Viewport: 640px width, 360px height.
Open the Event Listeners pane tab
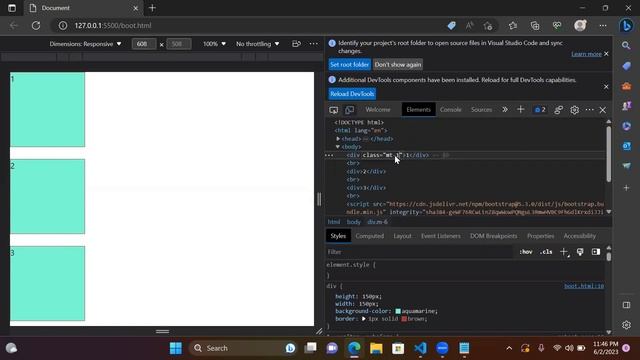pyautogui.click(x=440, y=236)
